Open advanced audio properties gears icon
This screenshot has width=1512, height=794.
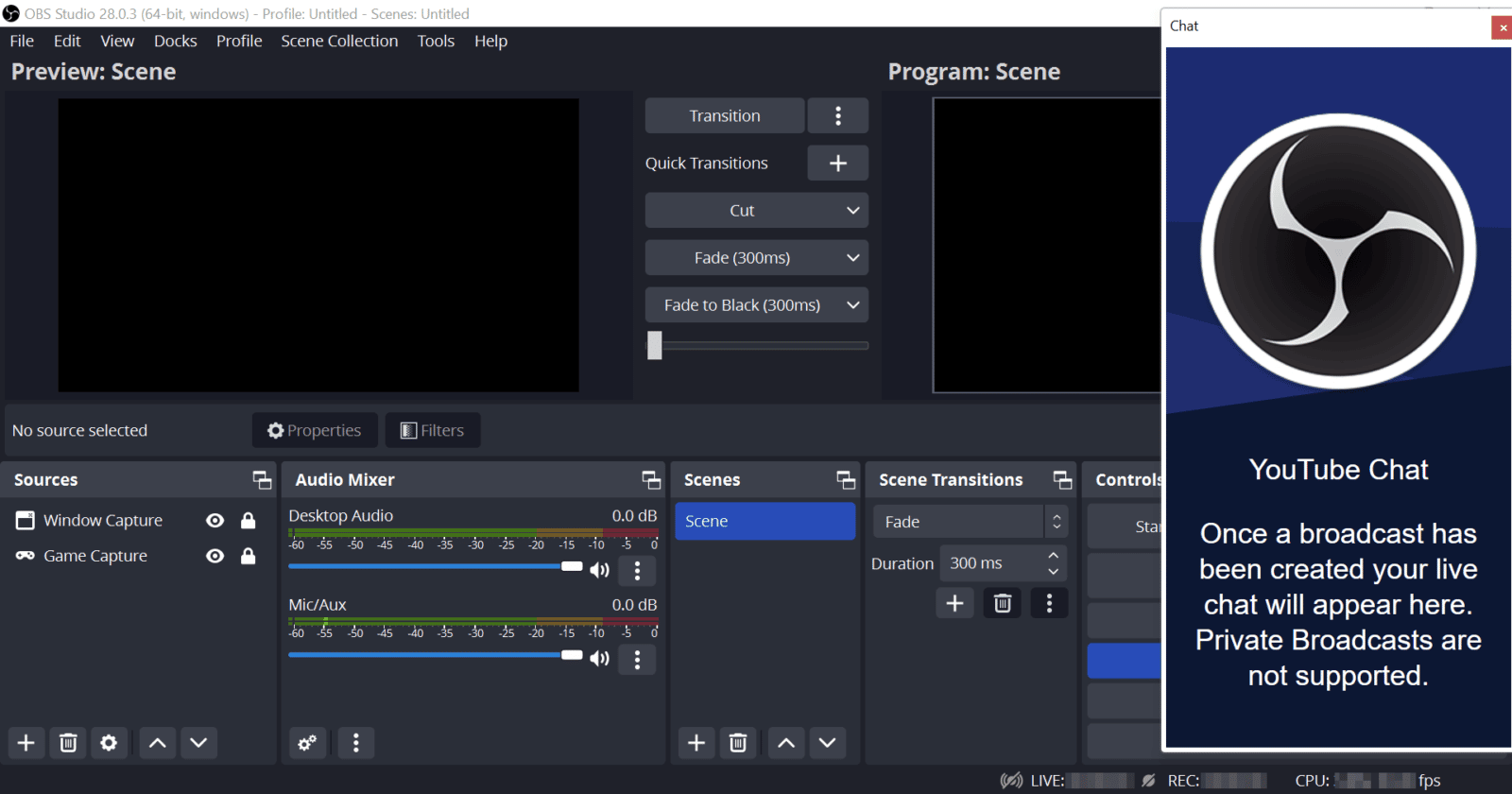(307, 743)
